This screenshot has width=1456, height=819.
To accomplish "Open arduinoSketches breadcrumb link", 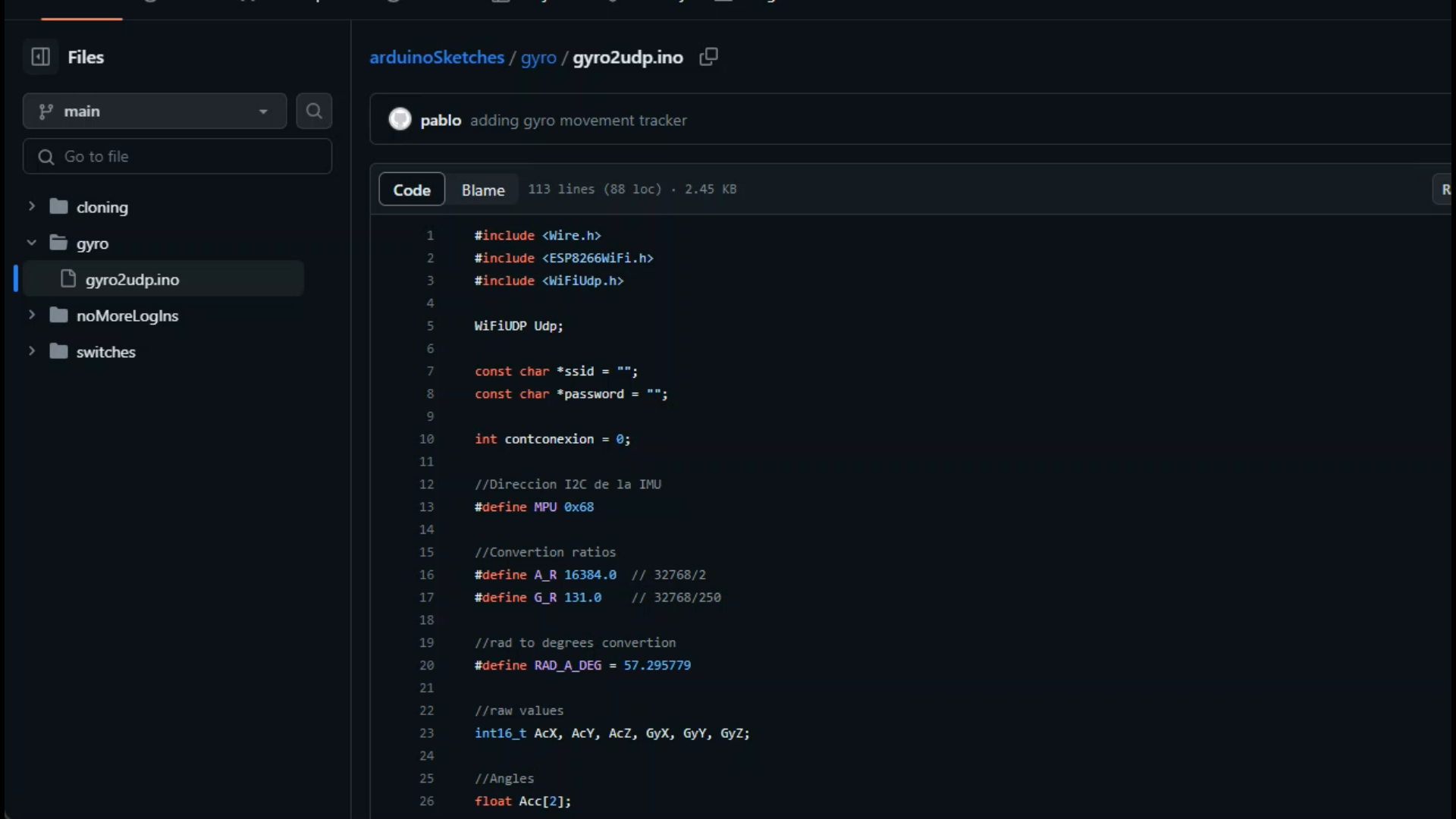I will [x=437, y=58].
